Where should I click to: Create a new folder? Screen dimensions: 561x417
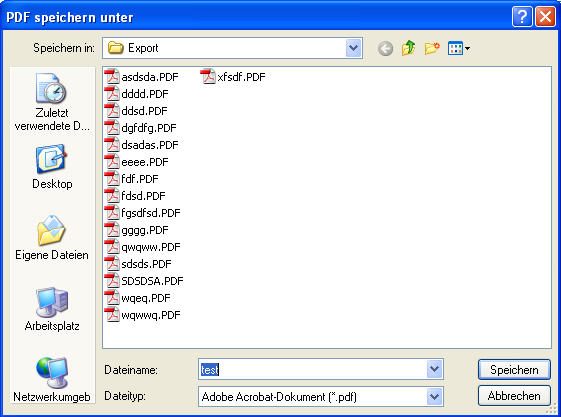coord(432,48)
